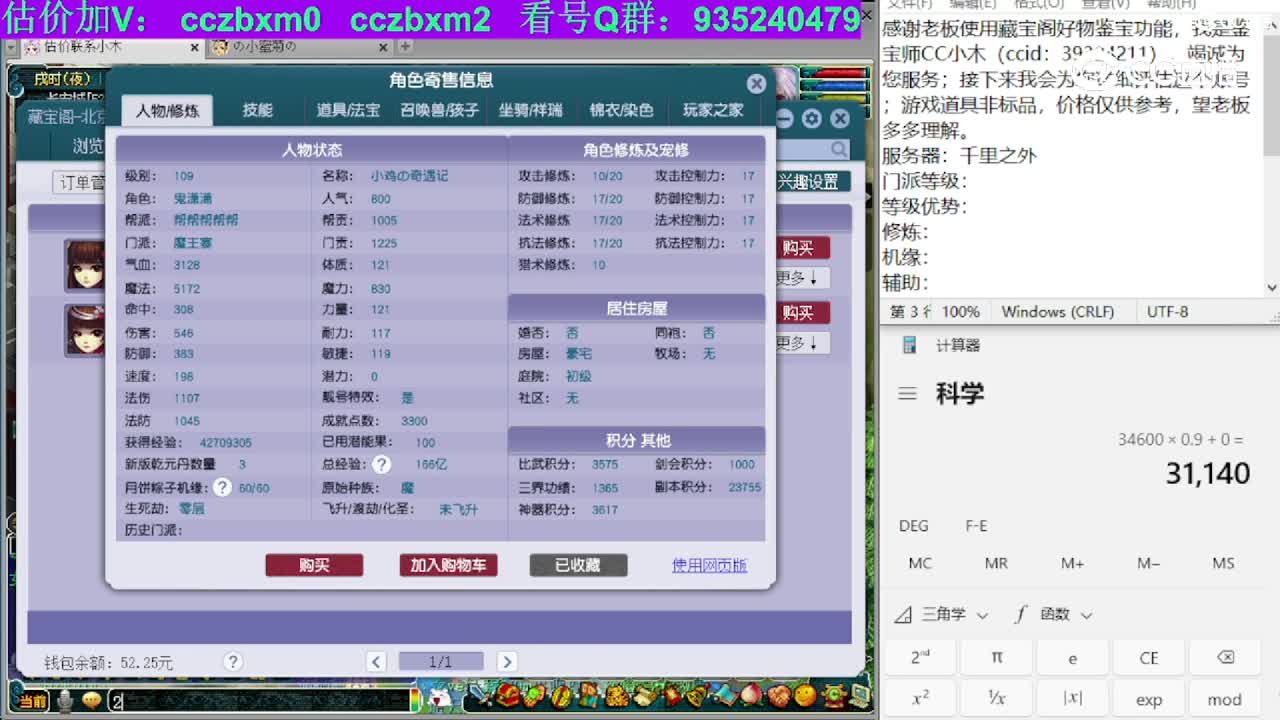This screenshot has height=720, width=1280.
Task: Open the 订单管 dropdown in 藏宝阁
Action: 80,183
